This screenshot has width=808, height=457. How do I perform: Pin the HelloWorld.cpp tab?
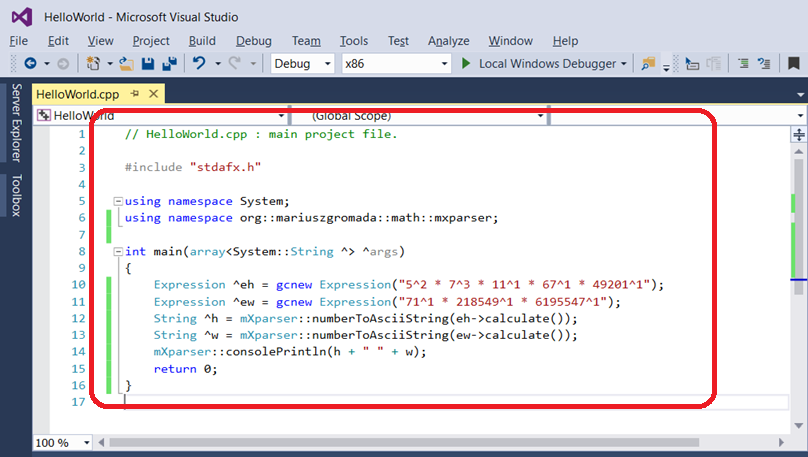click(135, 94)
